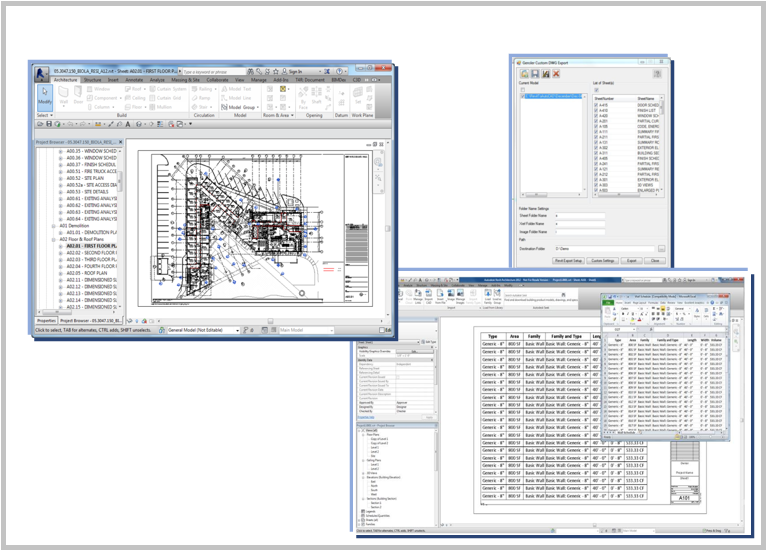Click the Mullion tool
Screen dimensions: 767x551
[x=161, y=107]
